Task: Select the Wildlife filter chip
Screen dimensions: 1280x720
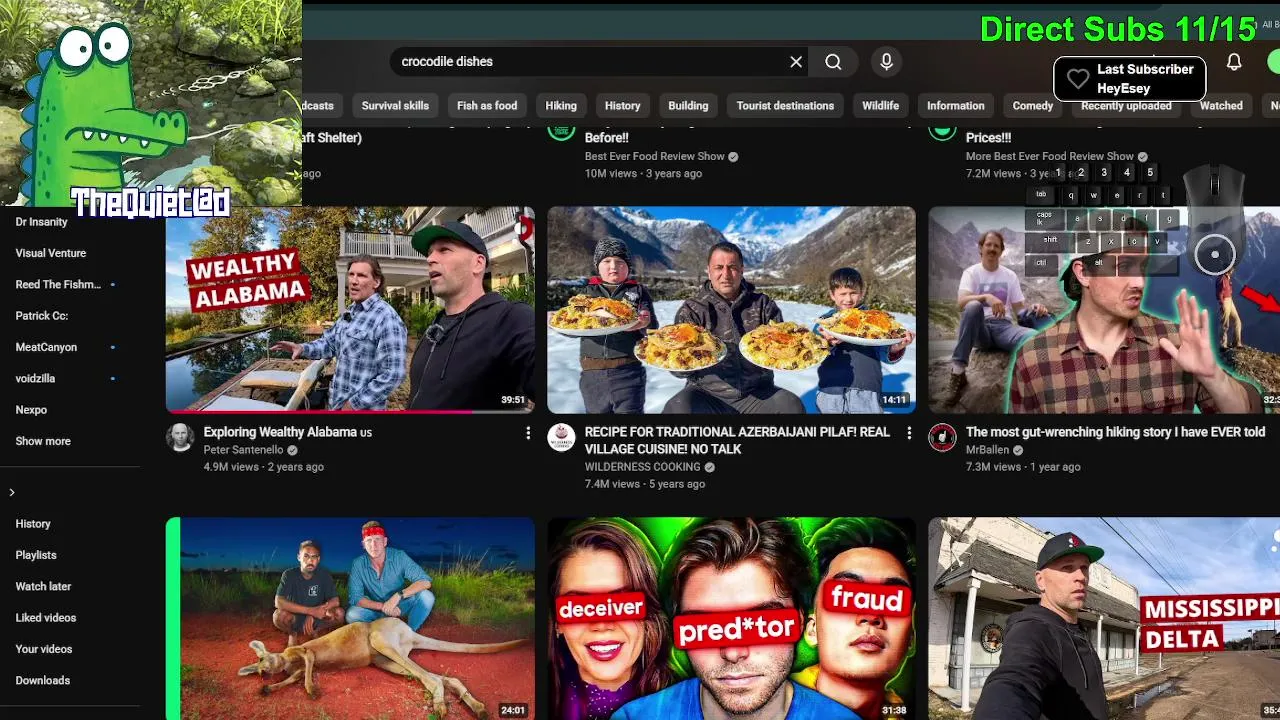Action: click(880, 106)
